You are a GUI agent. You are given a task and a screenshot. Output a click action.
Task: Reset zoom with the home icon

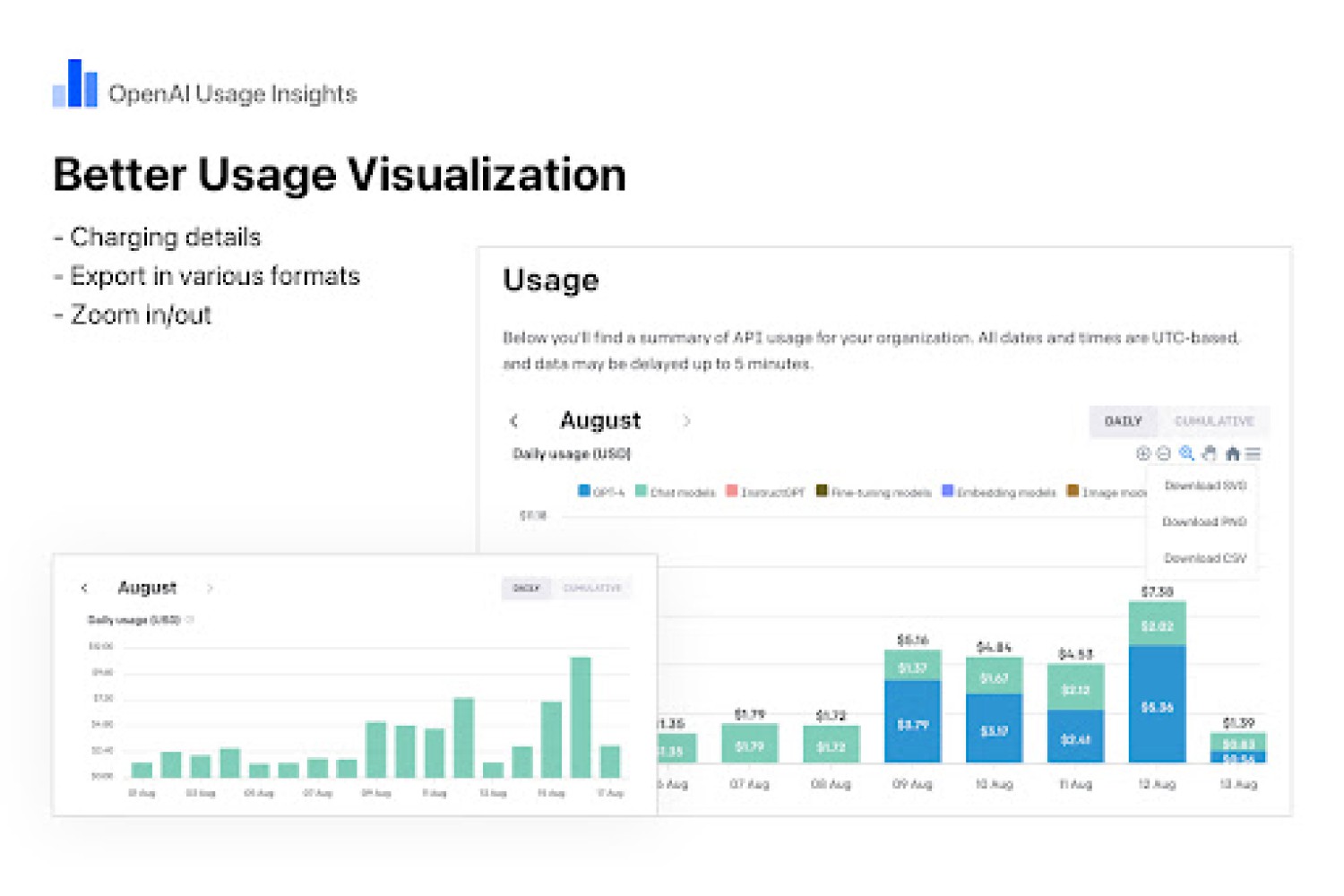tap(1233, 453)
